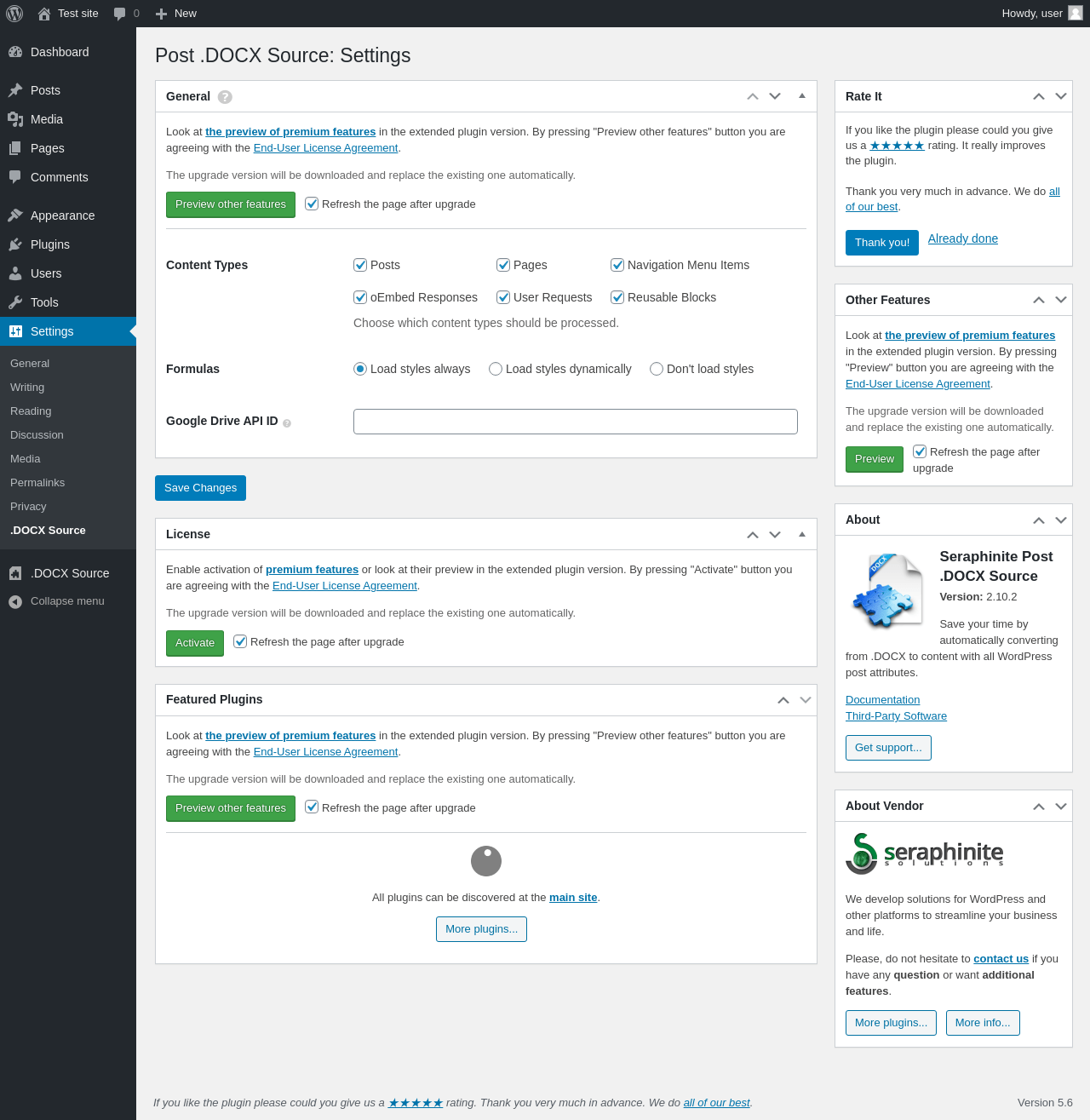The image size is (1090, 1120).
Task: Move the Other Features panel down
Action: [1061, 300]
